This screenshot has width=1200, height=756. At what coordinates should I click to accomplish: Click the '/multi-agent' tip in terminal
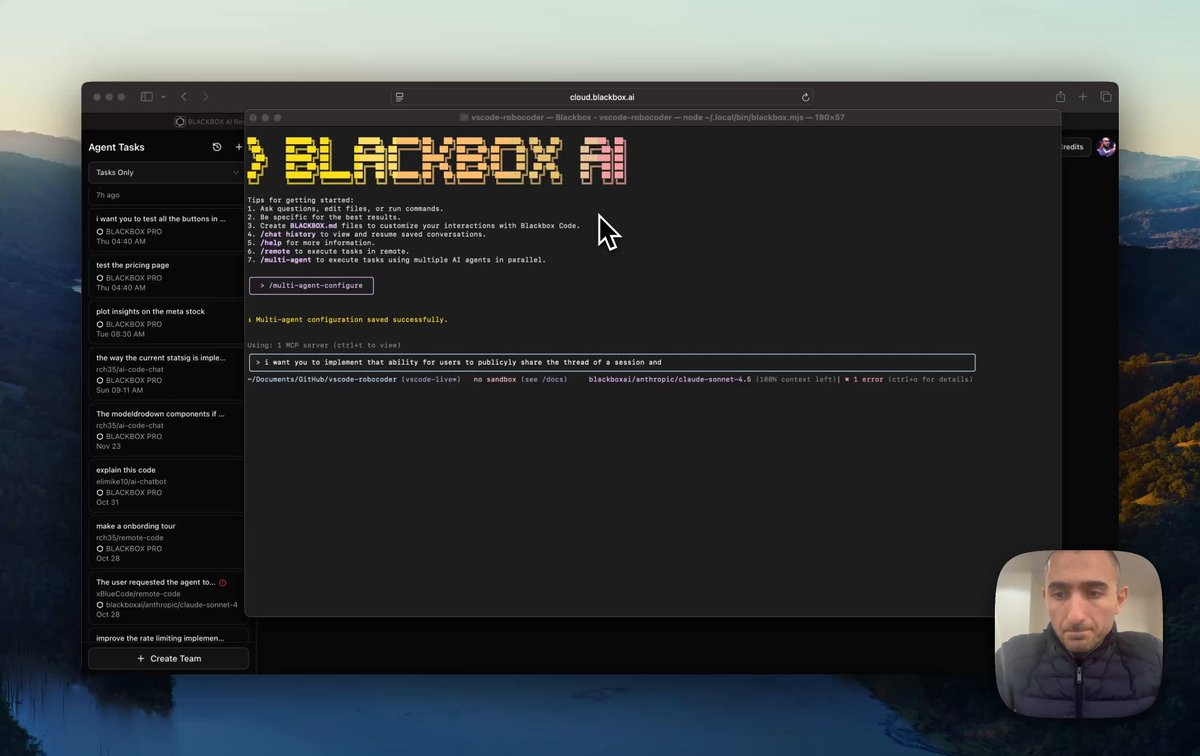pyautogui.click(x=284, y=259)
